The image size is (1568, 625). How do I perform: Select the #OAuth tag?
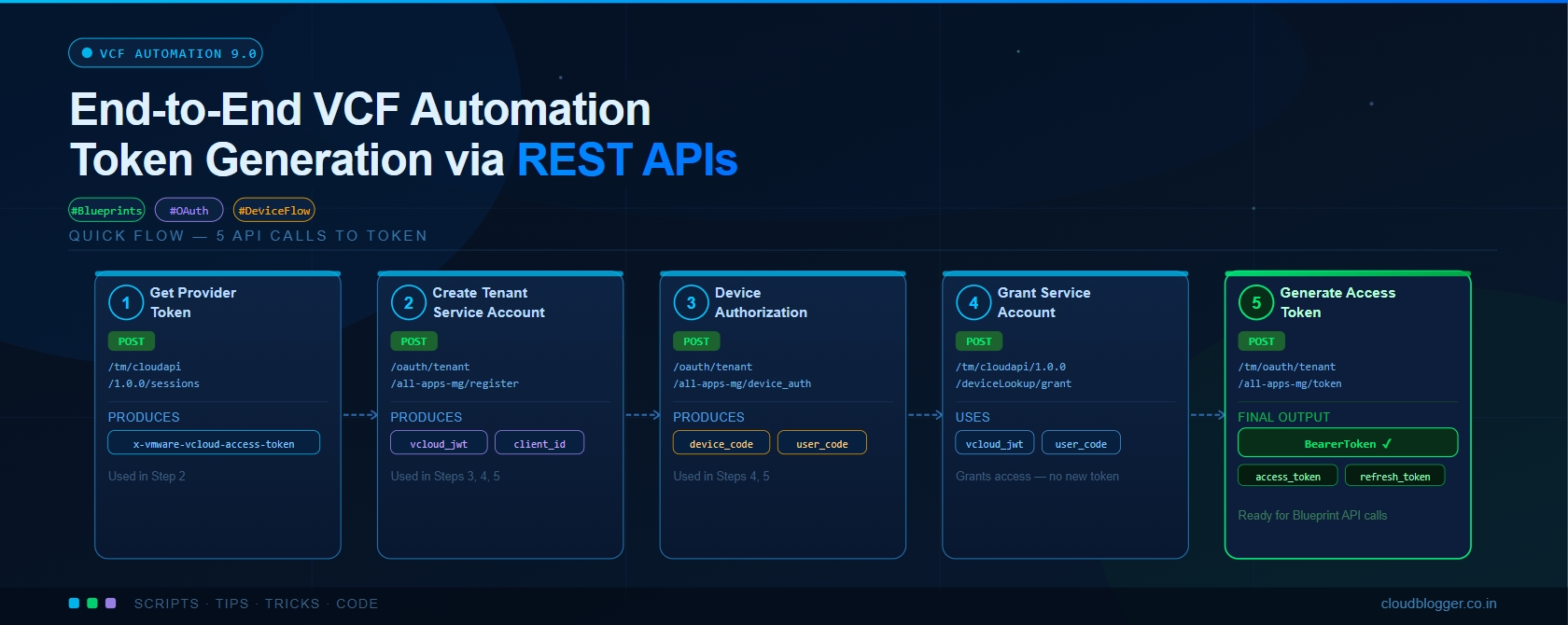pyautogui.click(x=189, y=210)
